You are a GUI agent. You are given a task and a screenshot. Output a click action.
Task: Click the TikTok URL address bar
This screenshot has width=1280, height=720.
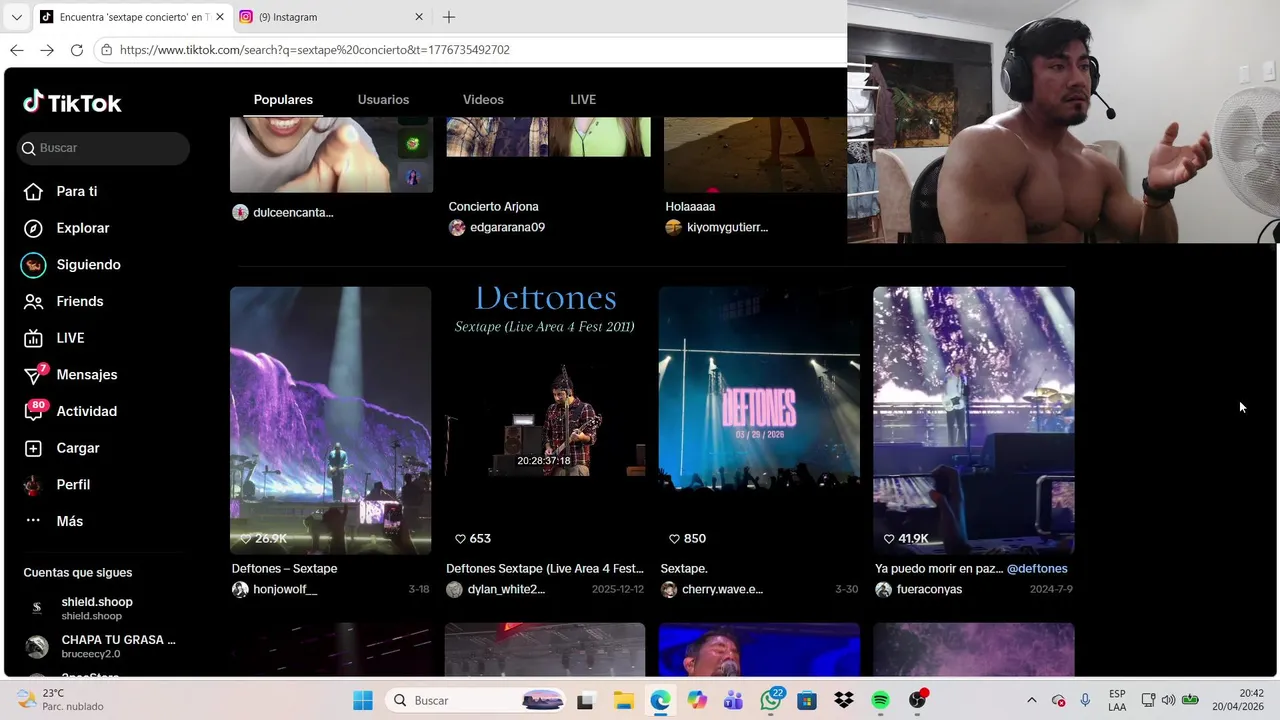[470, 50]
